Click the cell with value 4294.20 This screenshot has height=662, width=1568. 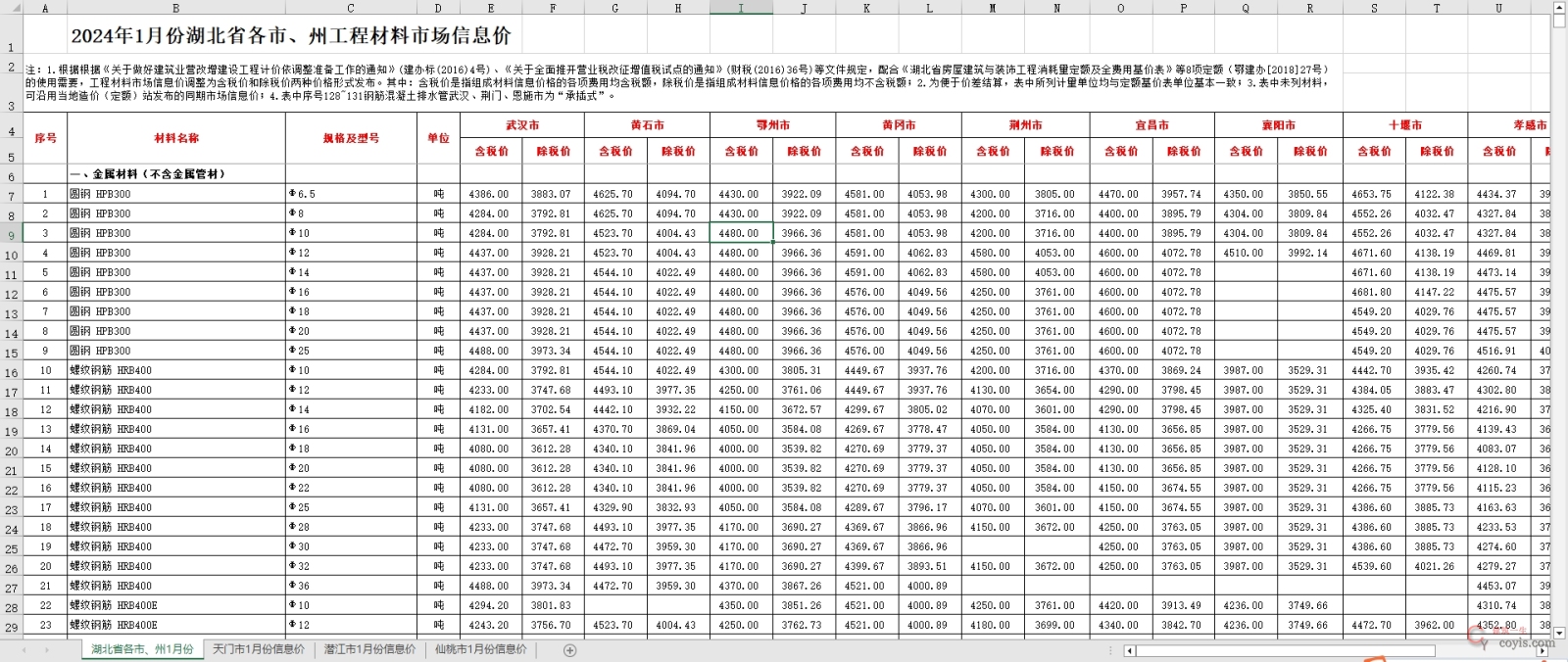(x=491, y=605)
